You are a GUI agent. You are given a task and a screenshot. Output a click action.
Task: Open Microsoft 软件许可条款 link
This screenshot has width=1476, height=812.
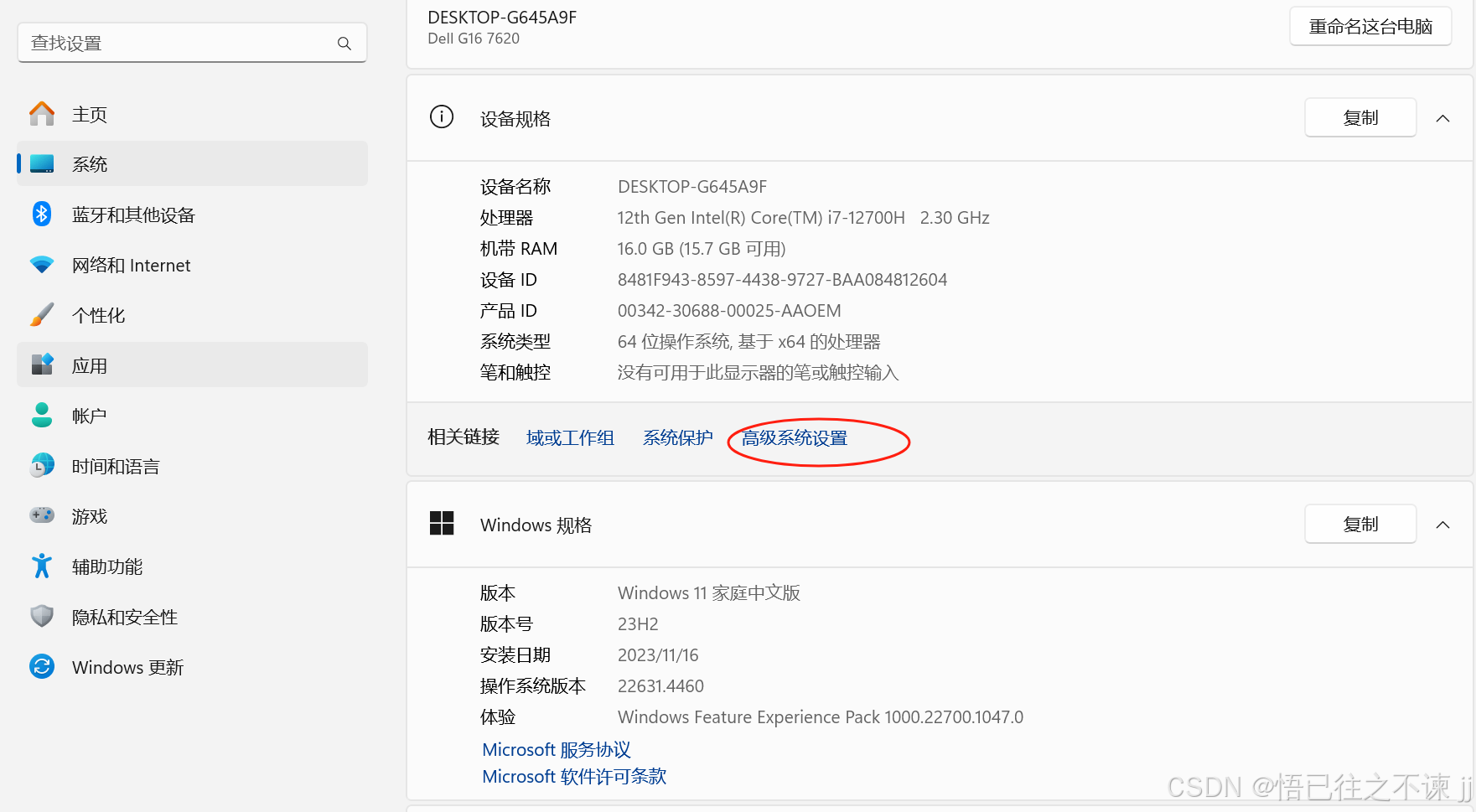point(574,777)
